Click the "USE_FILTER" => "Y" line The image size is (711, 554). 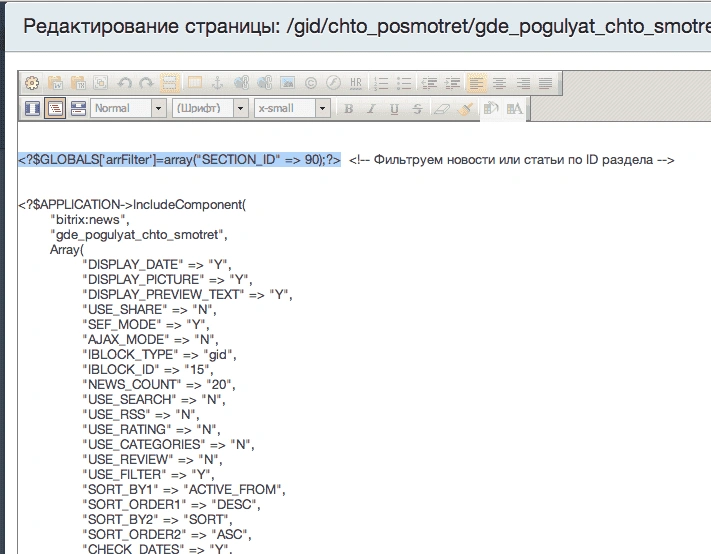[x=148, y=474]
